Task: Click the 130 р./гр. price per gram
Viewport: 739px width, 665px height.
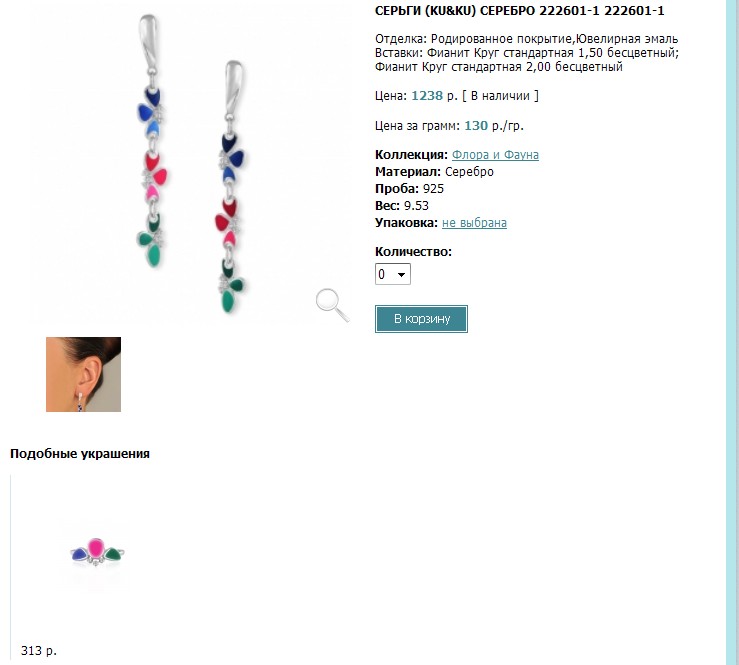Action: pos(494,126)
